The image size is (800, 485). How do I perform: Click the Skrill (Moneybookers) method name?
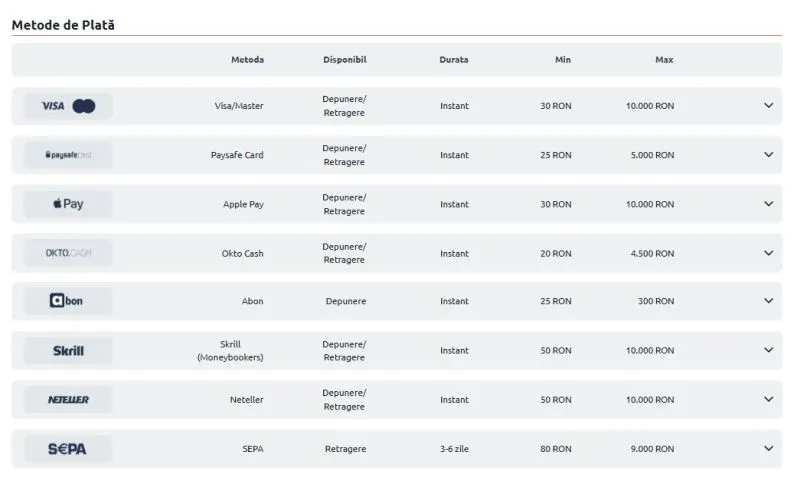230,351
